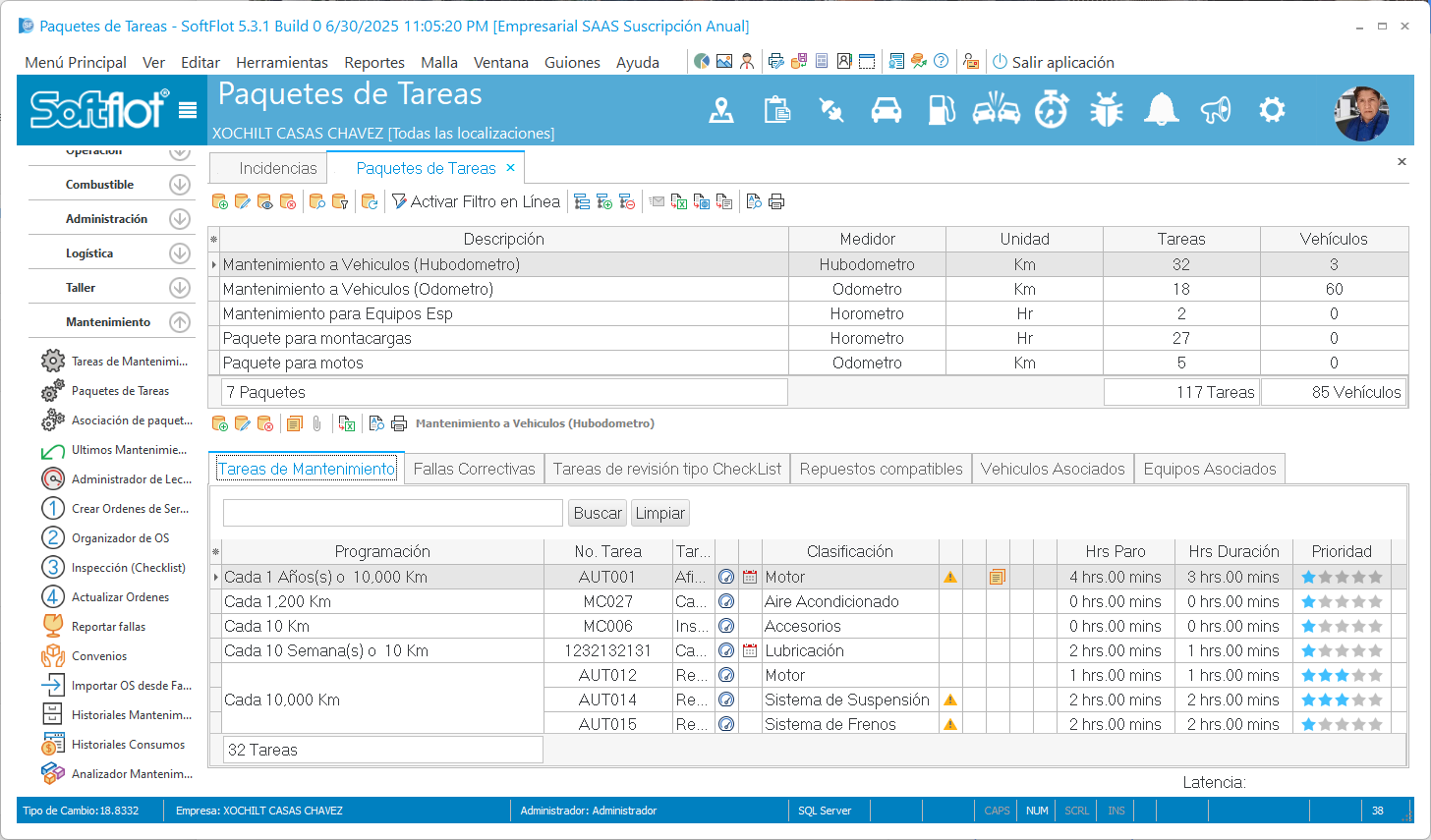Open the Reportes menu
The width and height of the screenshot is (1431, 840).
point(373,62)
